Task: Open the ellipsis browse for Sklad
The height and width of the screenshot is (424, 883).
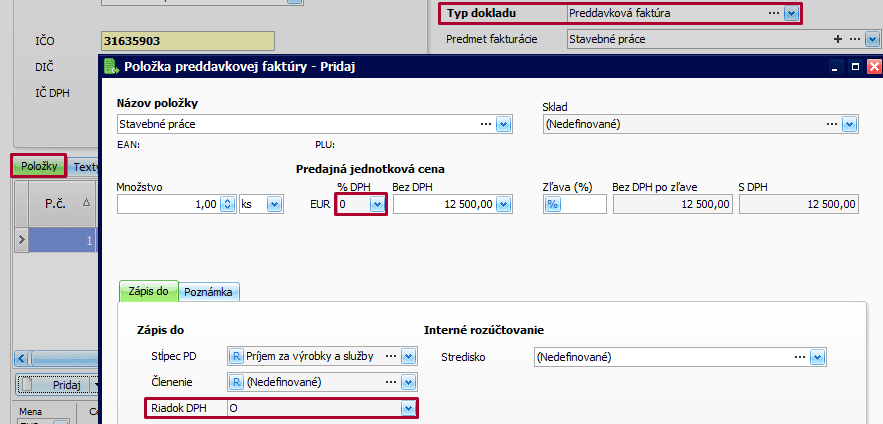Action: [x=831, y=124]
